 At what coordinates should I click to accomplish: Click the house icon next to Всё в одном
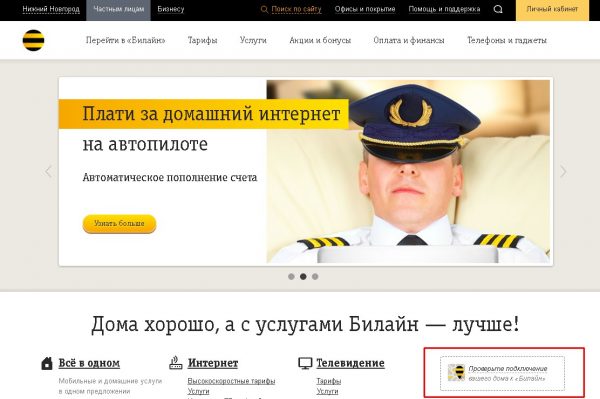[x=47, y=363]
